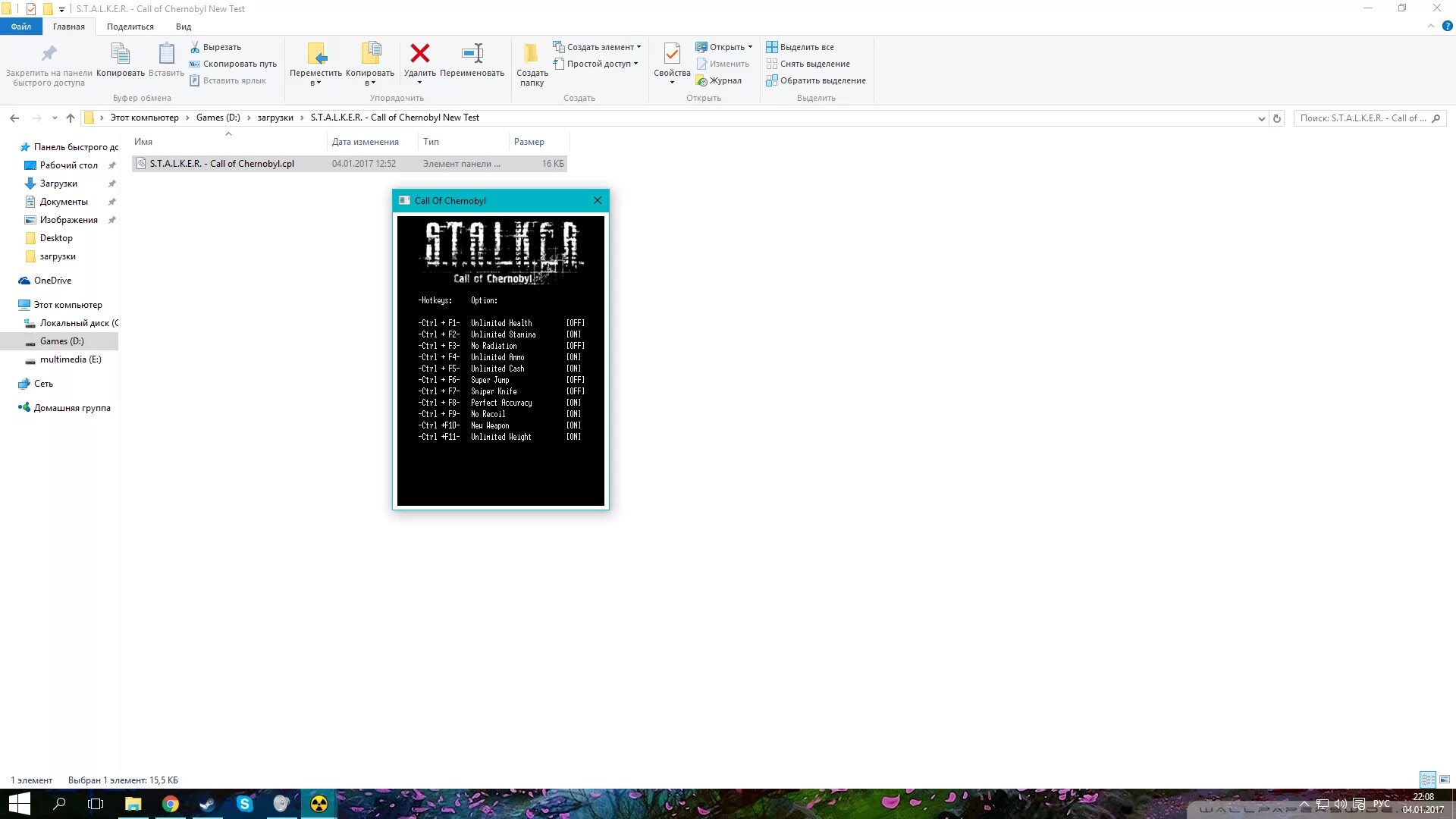The image size is (1456, 819).
Task: Click the Копировать (Copy) ribbon icon
Action: (x=121, y=54)
